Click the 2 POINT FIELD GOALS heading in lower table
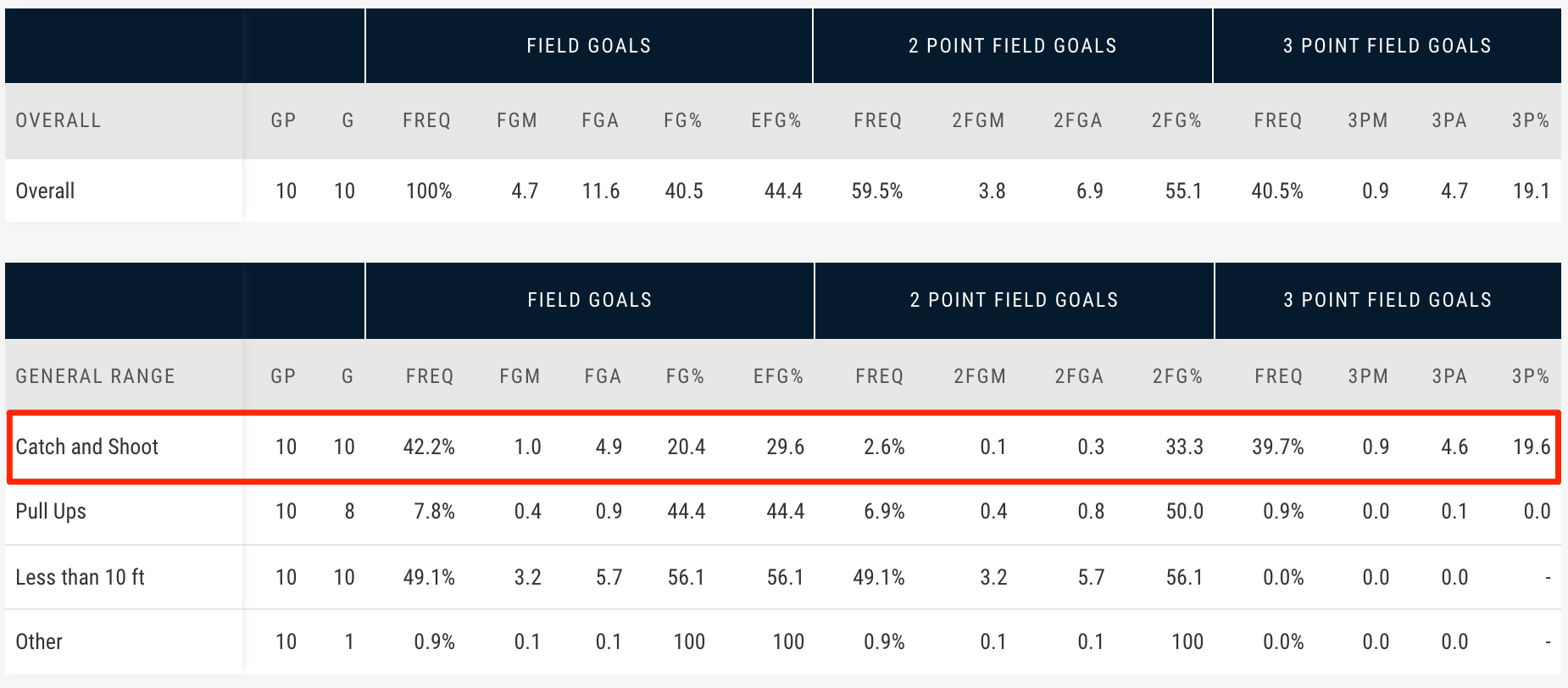 tap(1014, 300)
